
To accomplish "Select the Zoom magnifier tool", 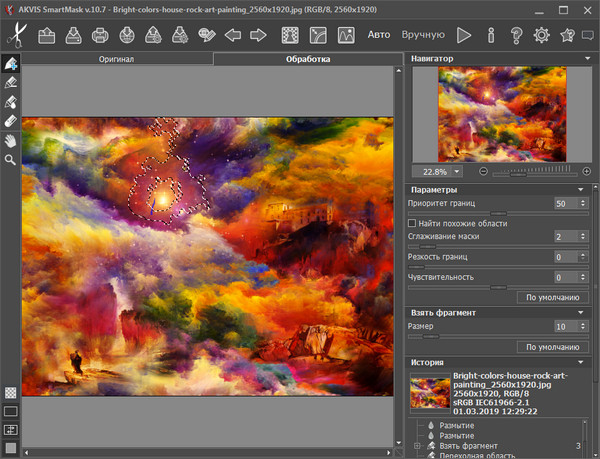I will [11, 159].
